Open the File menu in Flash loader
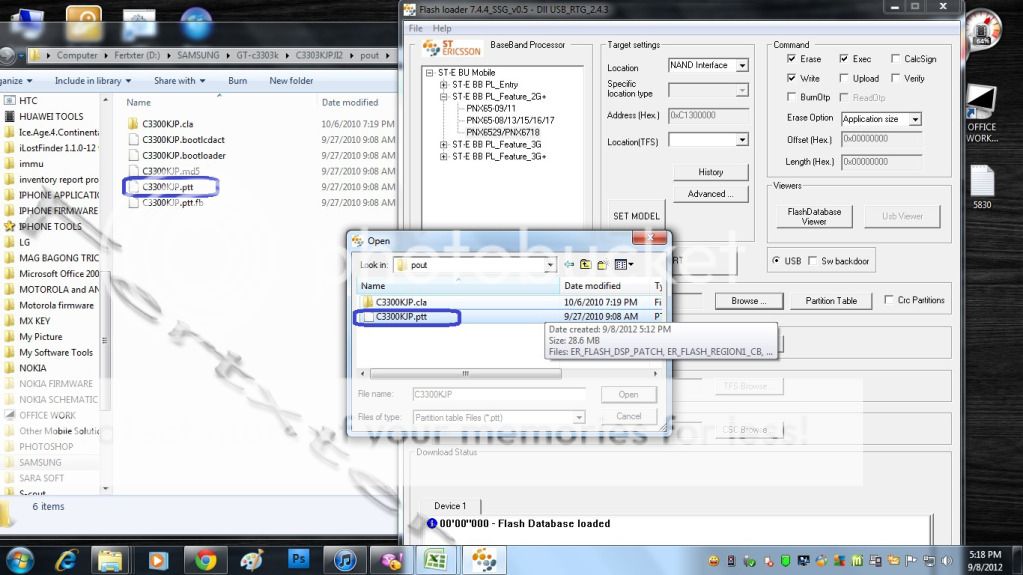 [416, 29]
